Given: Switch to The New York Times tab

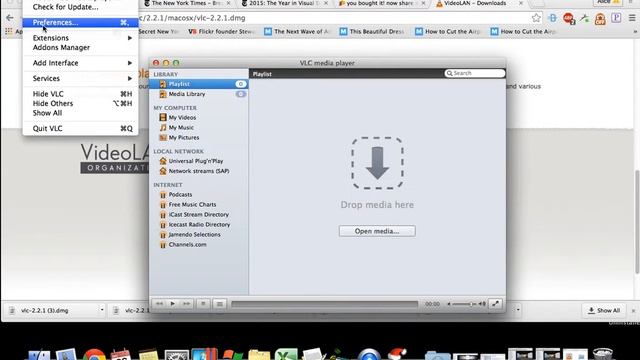Looking at the screenshot, I should (x=188, y=3).
